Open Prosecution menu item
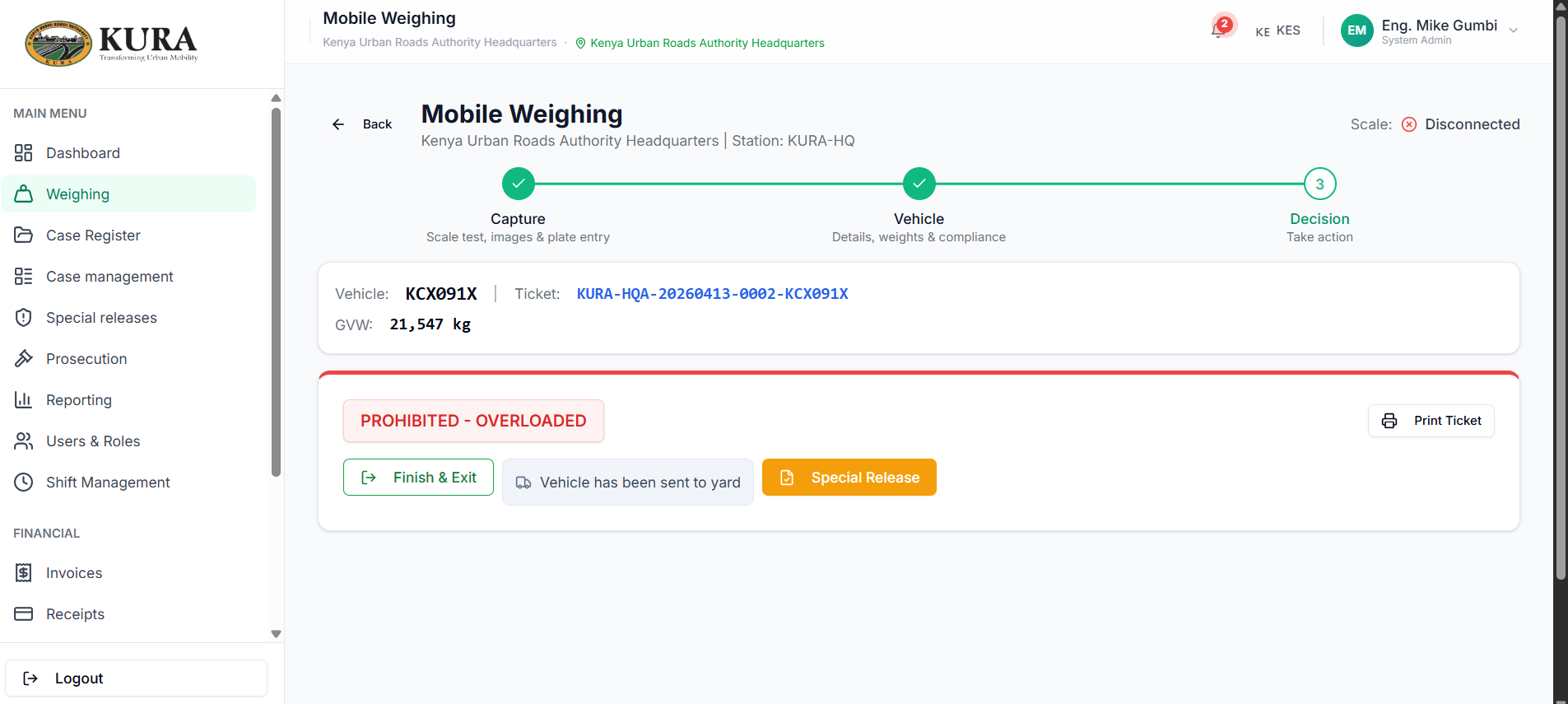This screenshot has height=704, width=1568. click(x=128, y=359)
